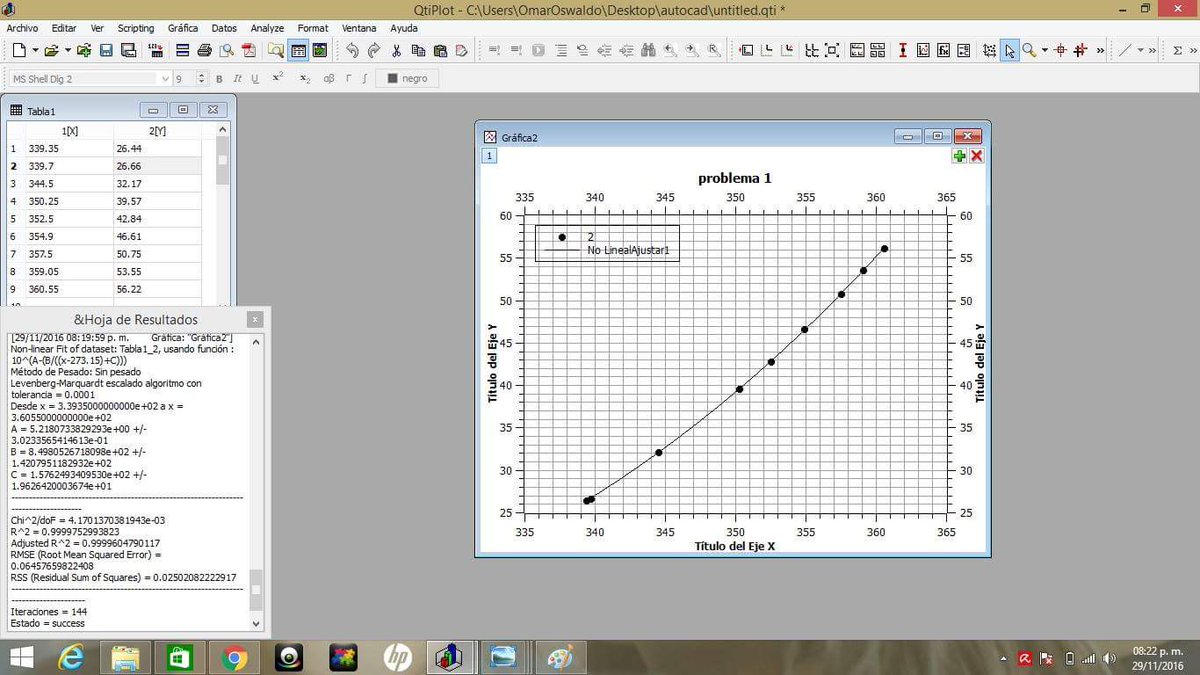Expand the line drawing tool dropdown arrow
Screen dimensions: 1200x675
(x=1140, y=50)
